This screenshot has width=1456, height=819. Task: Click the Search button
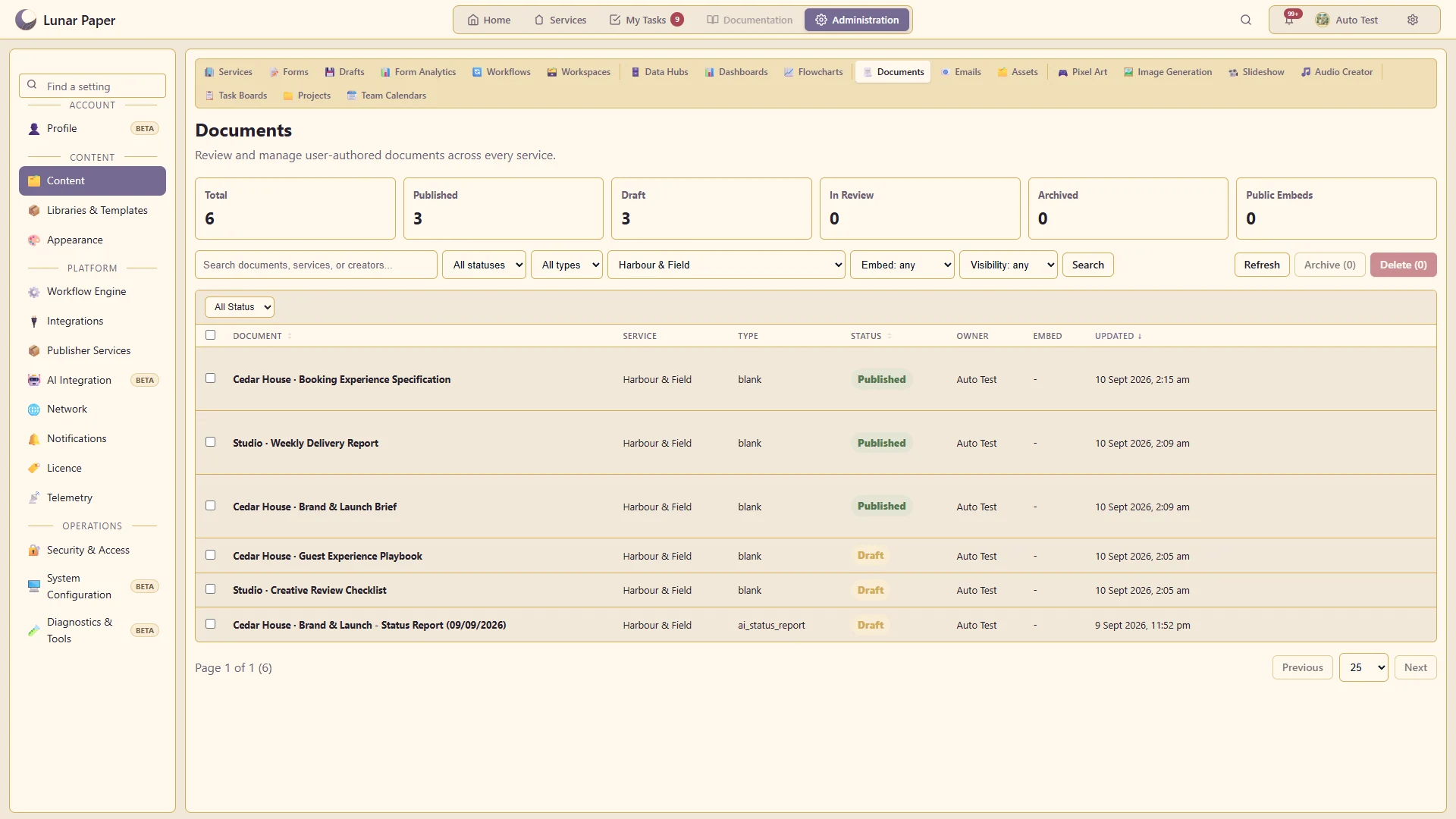(x=1088, y=265)
